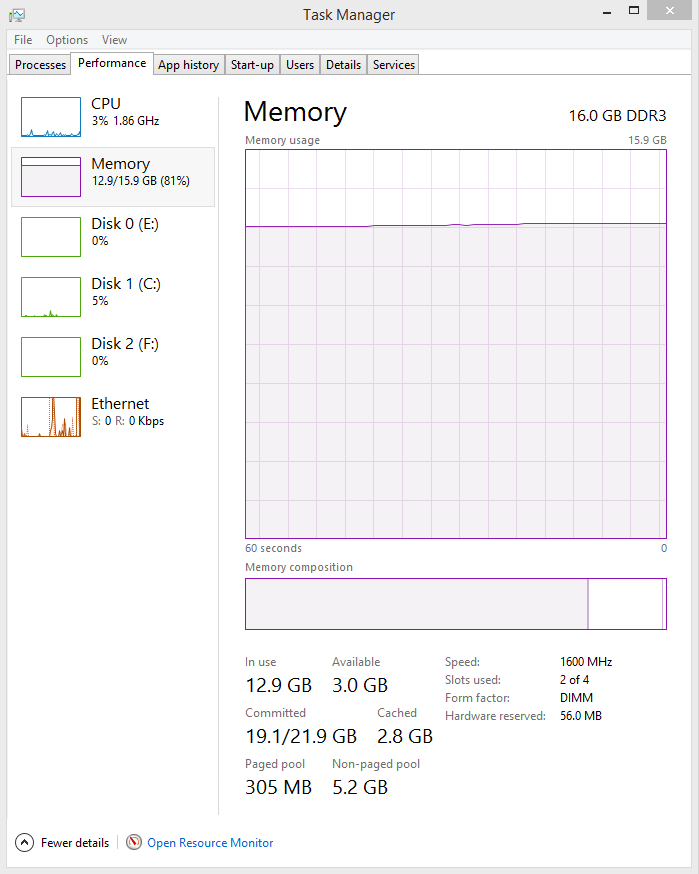Open the File menu
Viewport: 699px width, 874px height.
point(23,40)
